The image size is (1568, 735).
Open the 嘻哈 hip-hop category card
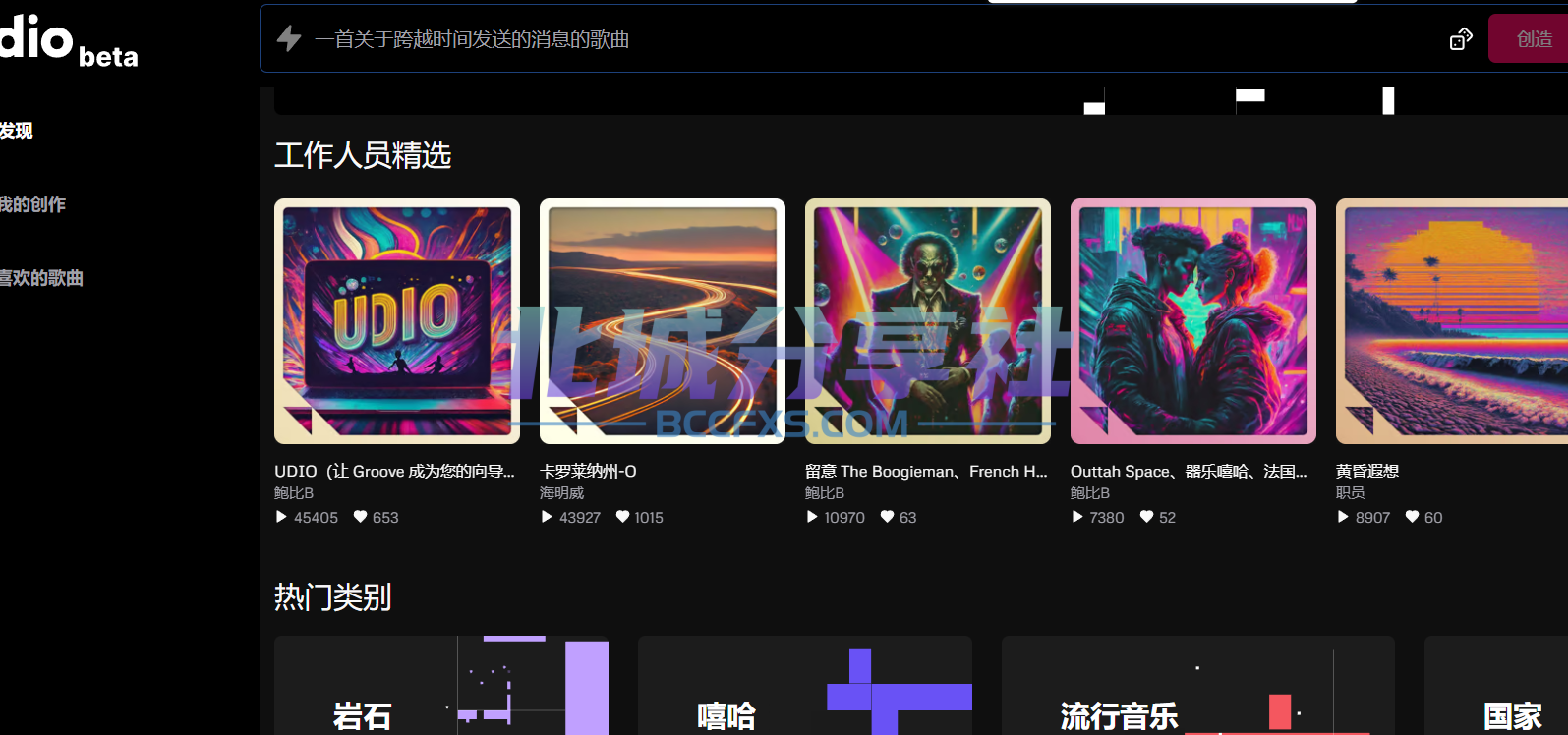tap(805, 686)
